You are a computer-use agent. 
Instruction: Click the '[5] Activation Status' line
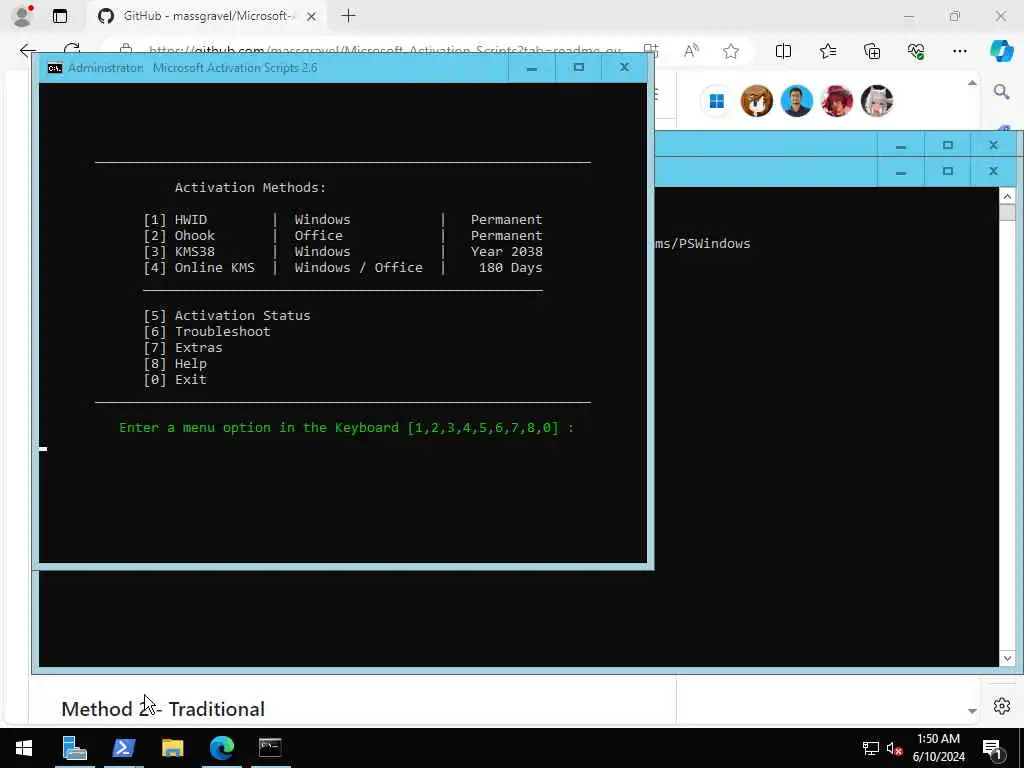pyautogui.click(x=227, y=315)
